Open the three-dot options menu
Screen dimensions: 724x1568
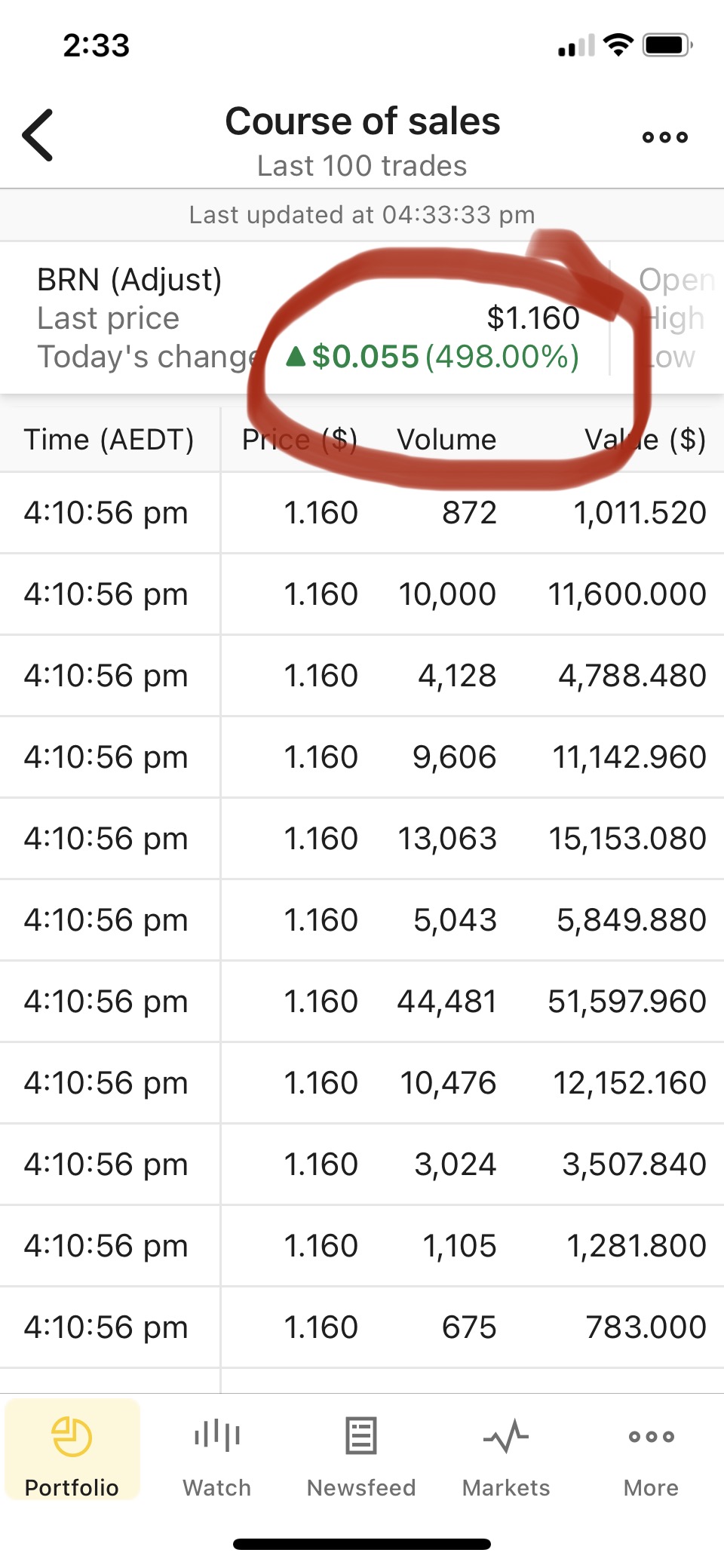[x=664, y=137]
